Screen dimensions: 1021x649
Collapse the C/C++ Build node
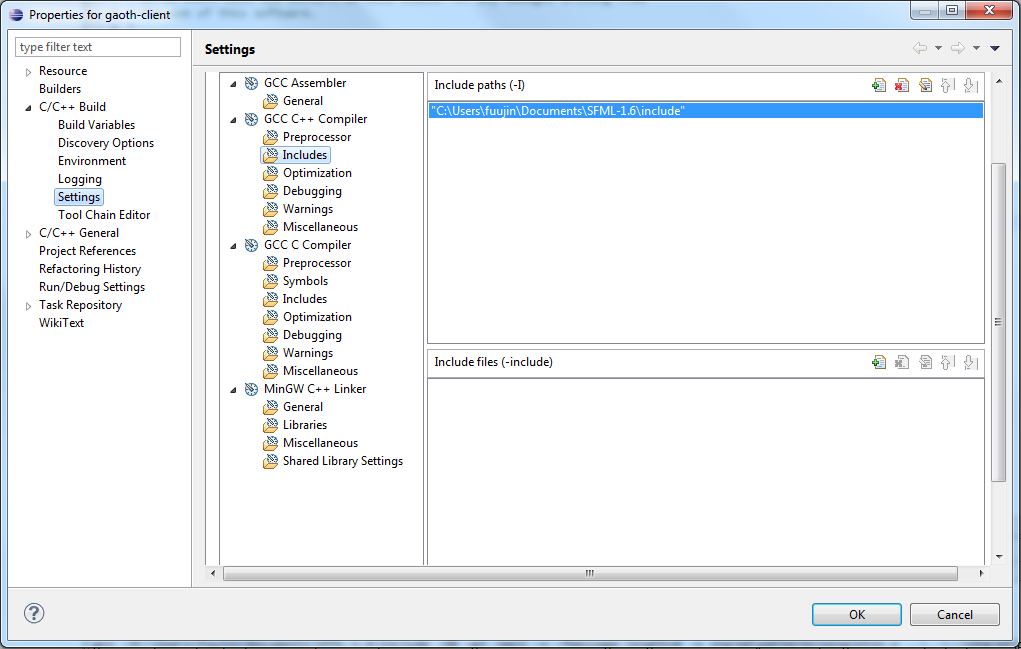point(28,107)
